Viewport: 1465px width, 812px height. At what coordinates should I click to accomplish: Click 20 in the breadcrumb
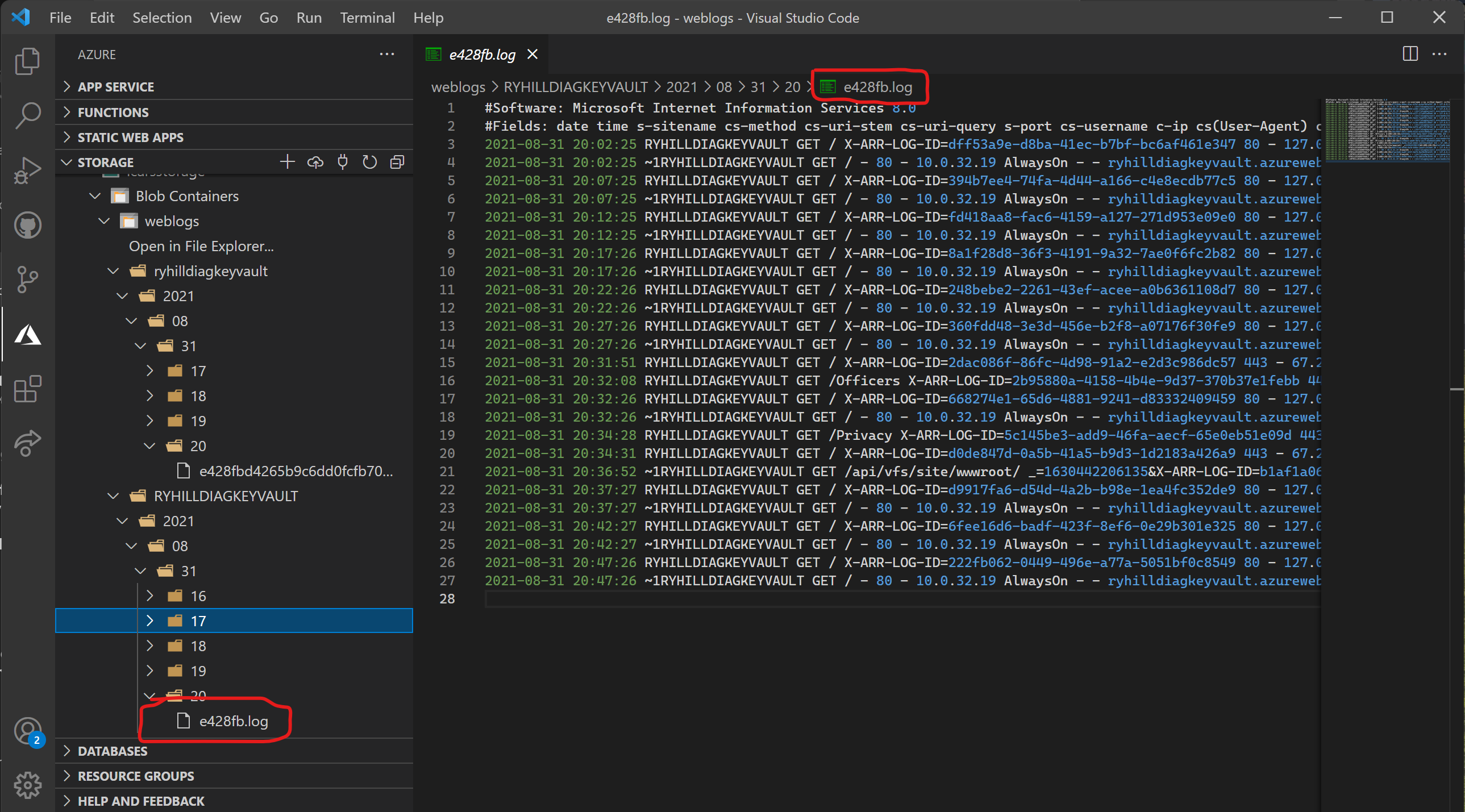(792, 87)
